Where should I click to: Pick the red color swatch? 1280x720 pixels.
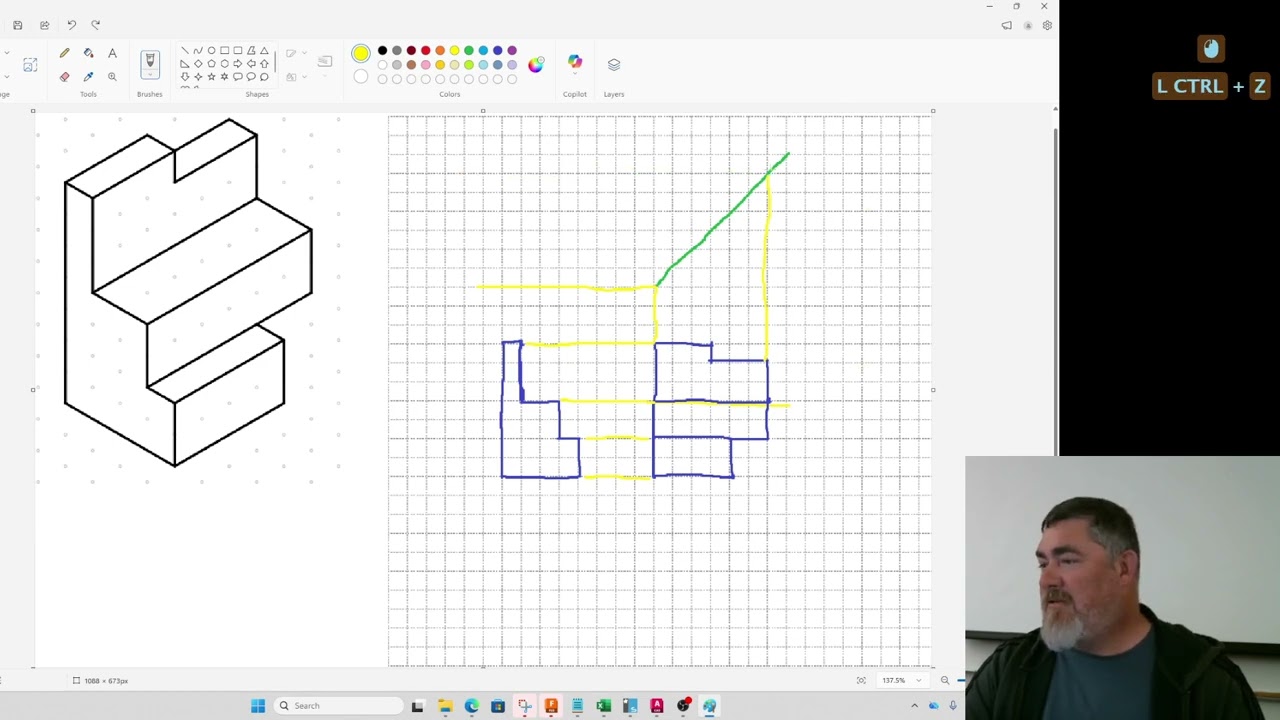point(425,50)
